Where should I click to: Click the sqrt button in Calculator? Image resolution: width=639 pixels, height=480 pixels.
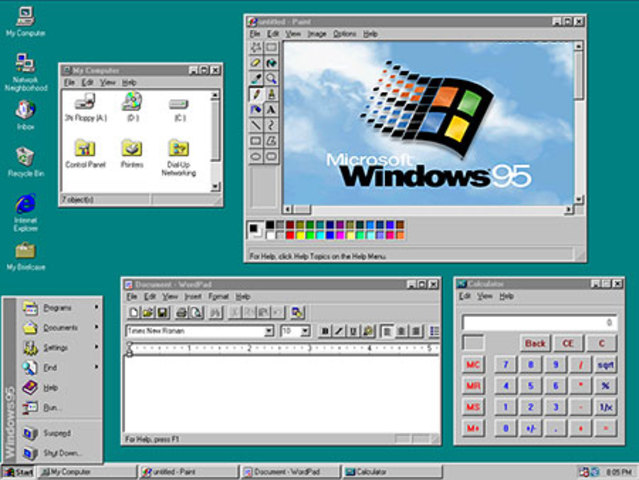click(x=606, y=365)
